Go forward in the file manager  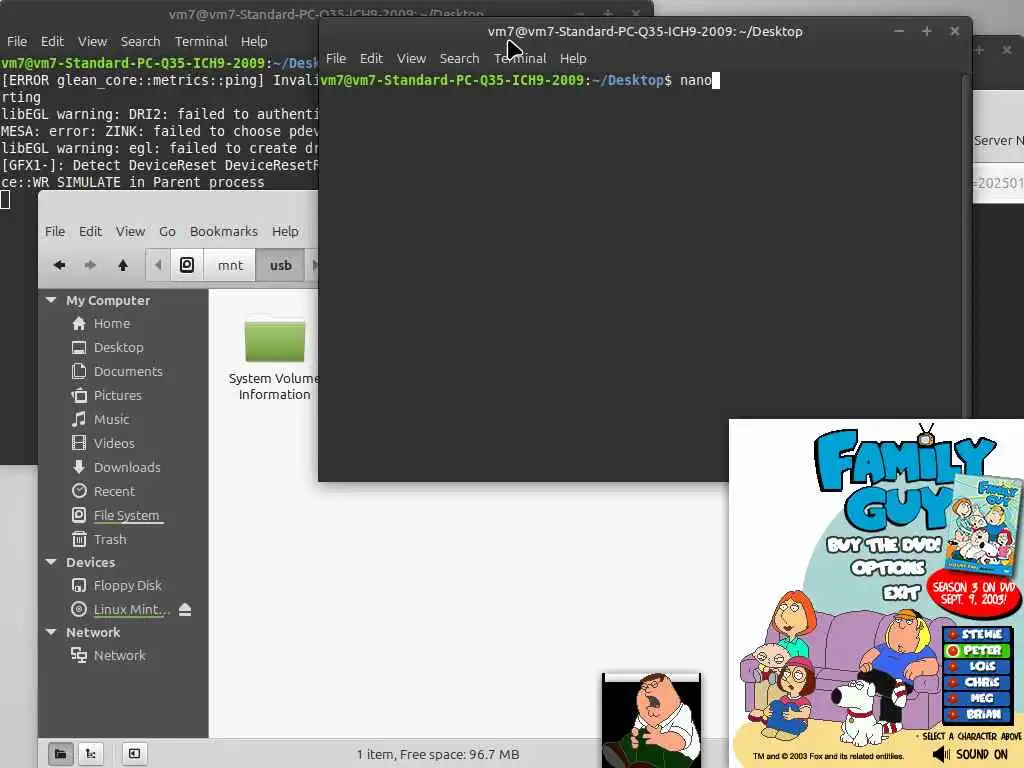coord(90,265)
